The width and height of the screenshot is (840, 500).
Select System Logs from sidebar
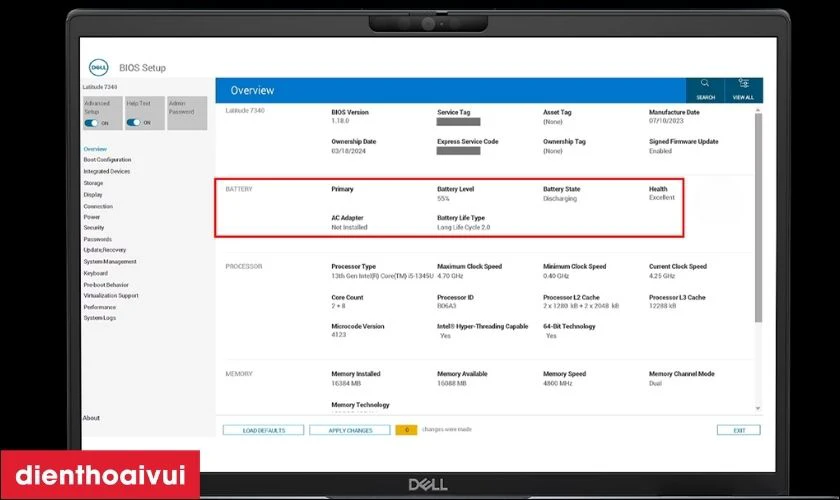pos(99,318)
